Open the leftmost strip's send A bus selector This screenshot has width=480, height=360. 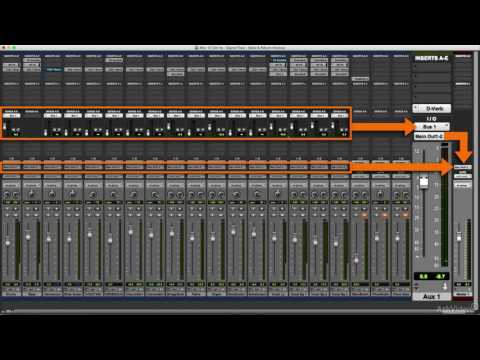11,115
